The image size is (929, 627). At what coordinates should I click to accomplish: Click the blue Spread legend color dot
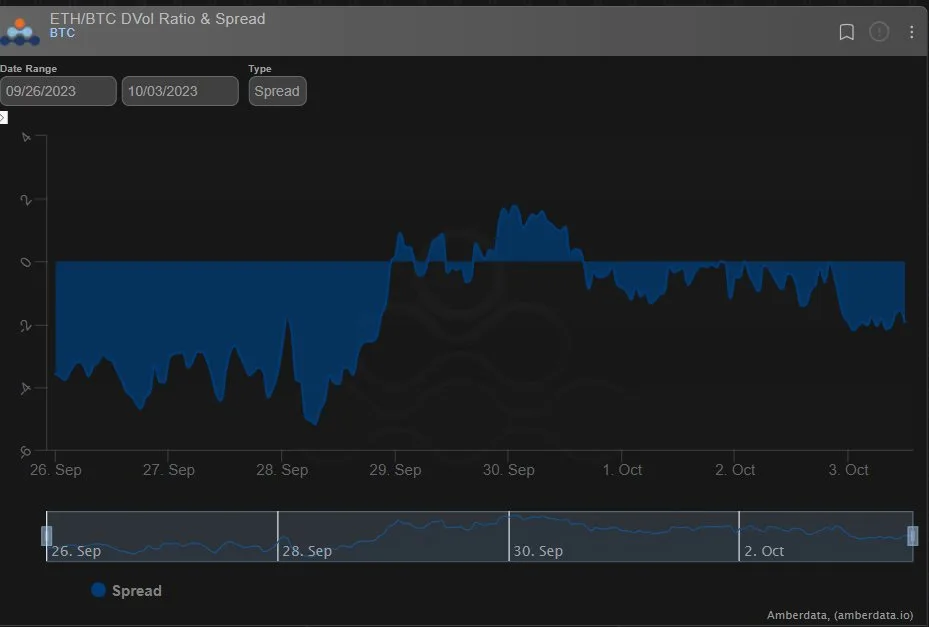pyautogui.click(x=98, y=590)
